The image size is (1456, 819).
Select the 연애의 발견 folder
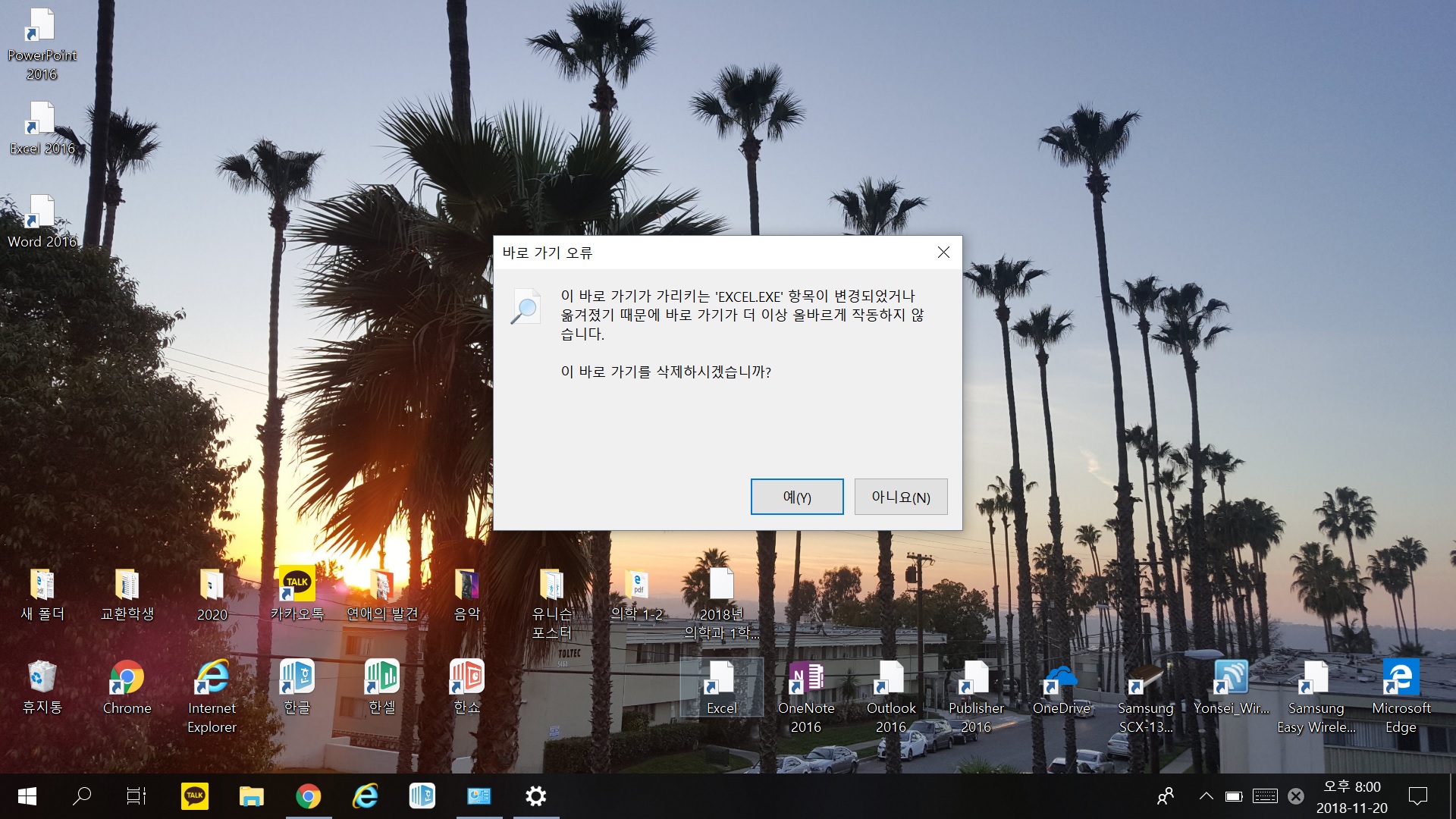(381, 595)
